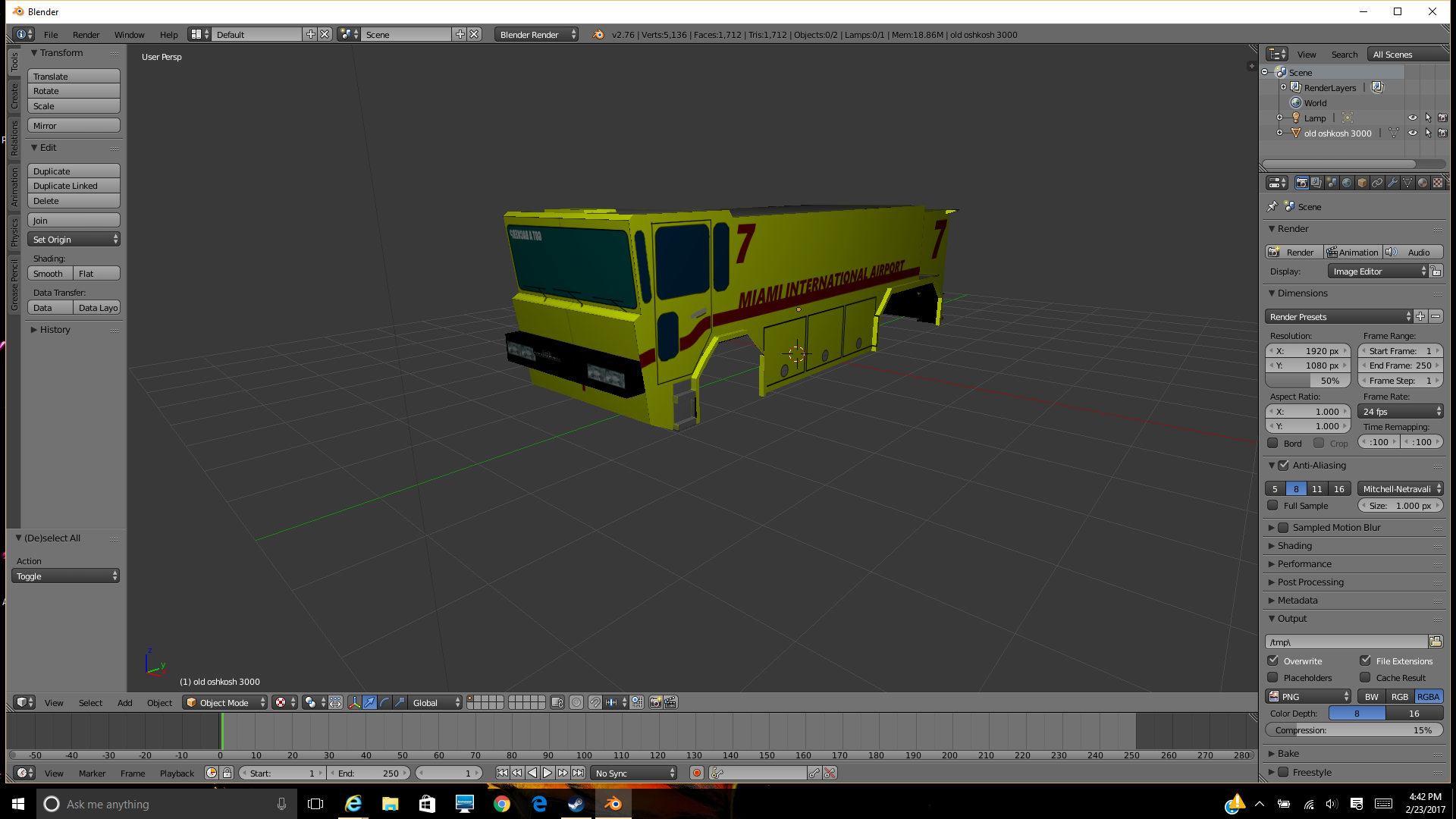1456x819 pixels.
Task: Switch to the Create tab in tool shelf
Action: click(x=14, y=96)
